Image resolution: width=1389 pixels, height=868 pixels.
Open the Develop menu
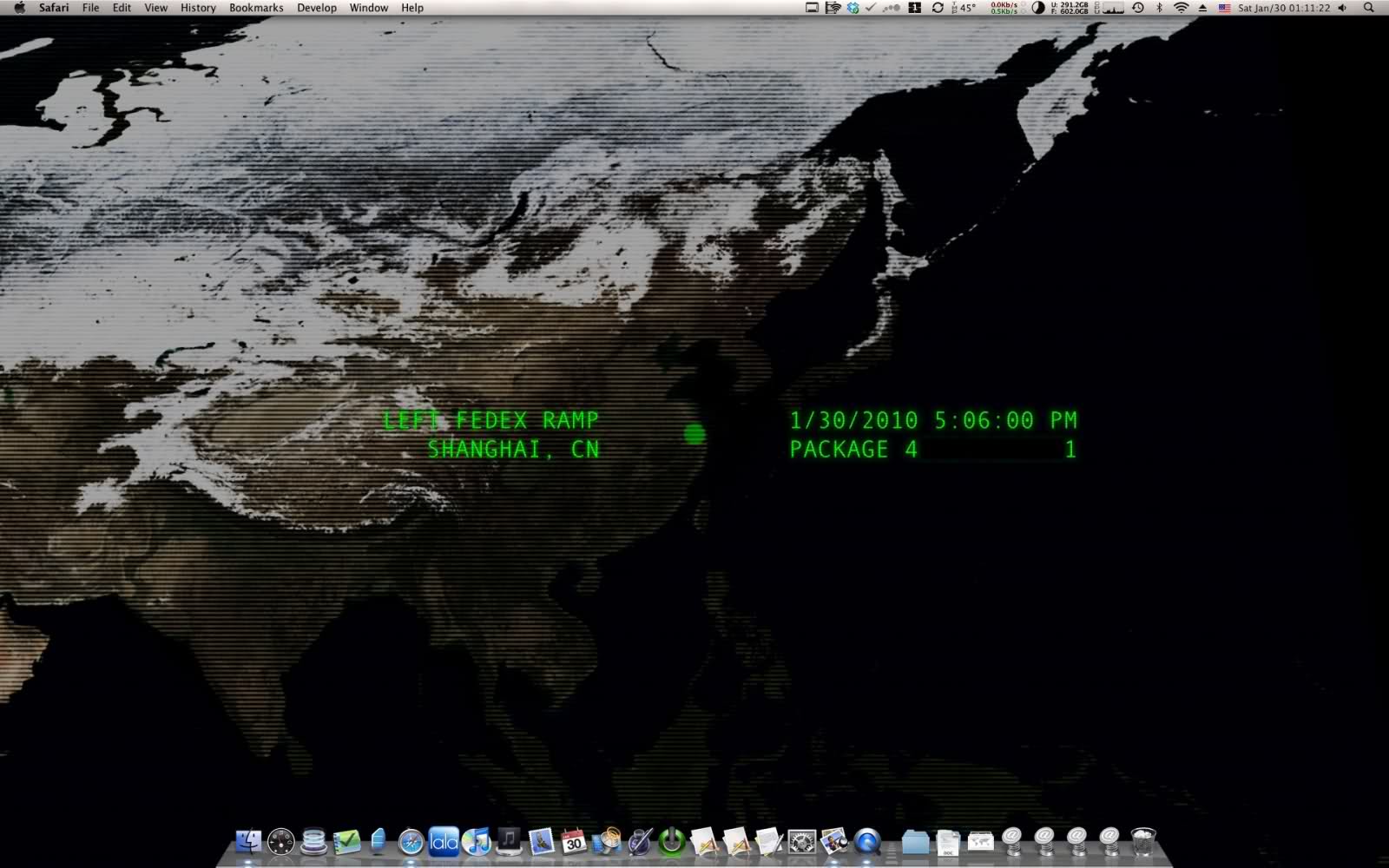(317, 8)
